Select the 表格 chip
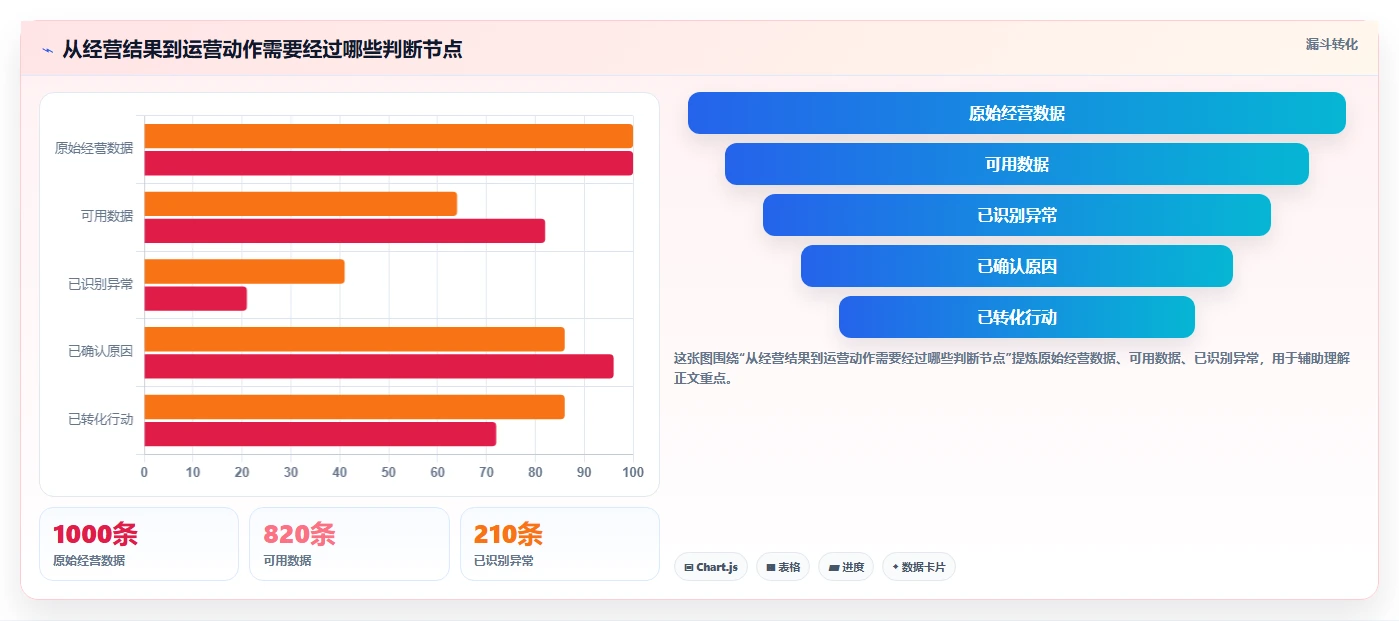Screen dimensions: 1399x621 (x=783, y=567)
